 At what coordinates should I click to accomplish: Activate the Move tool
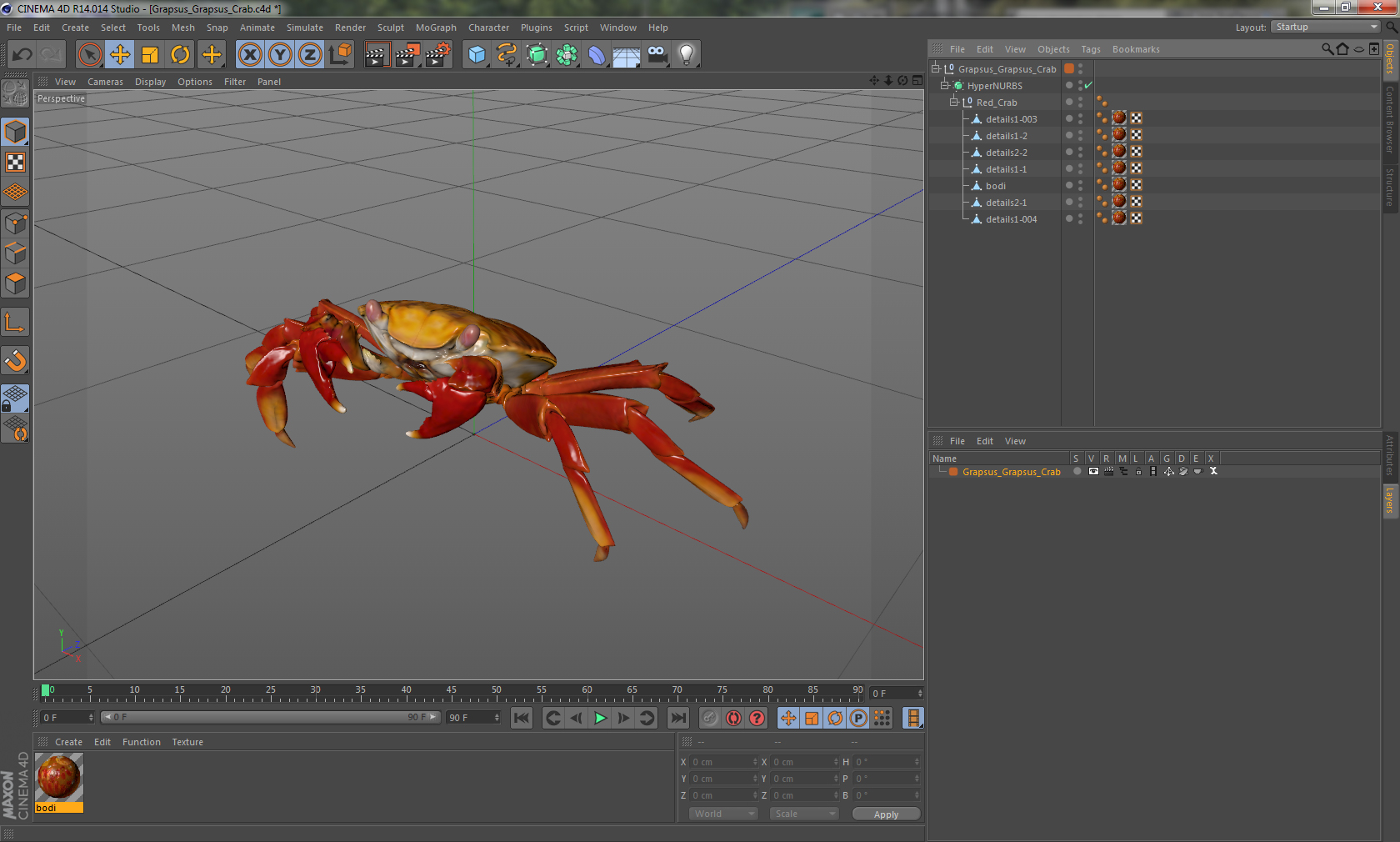click(x=120, y=55)
